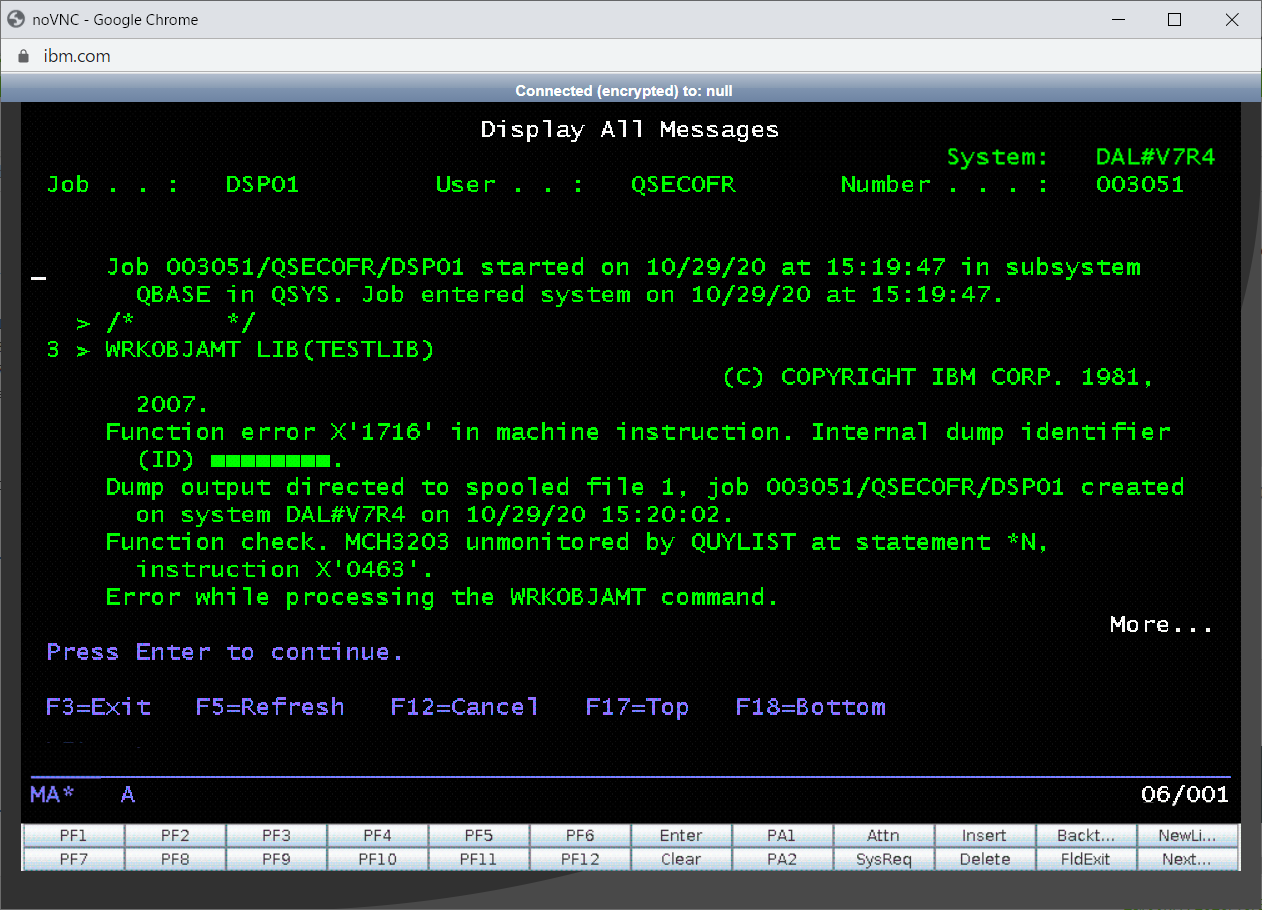Click the cursor position 06/001 indicator
1262x910 pixels.
pos(1185,795)
